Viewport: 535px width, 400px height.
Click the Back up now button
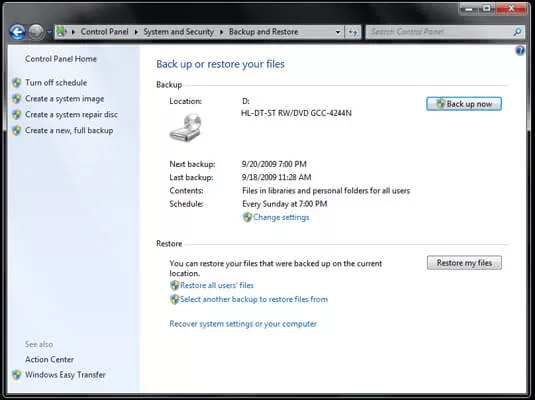click(464, 104)
